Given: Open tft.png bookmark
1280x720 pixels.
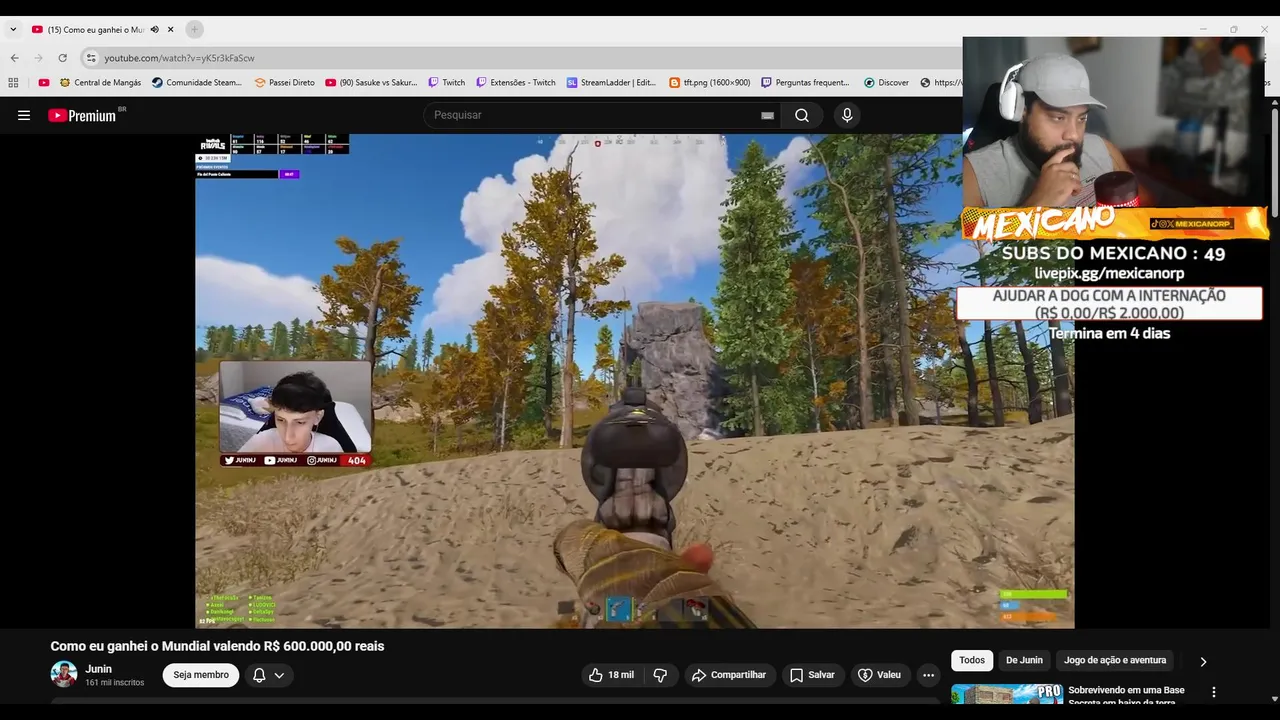Looking at the screenshot, I should coord(709,83).
